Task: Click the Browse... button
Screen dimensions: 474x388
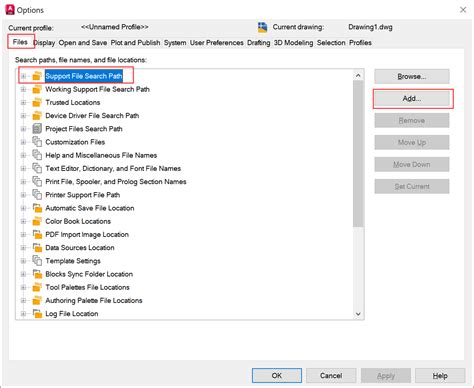Action: (412, 76)
